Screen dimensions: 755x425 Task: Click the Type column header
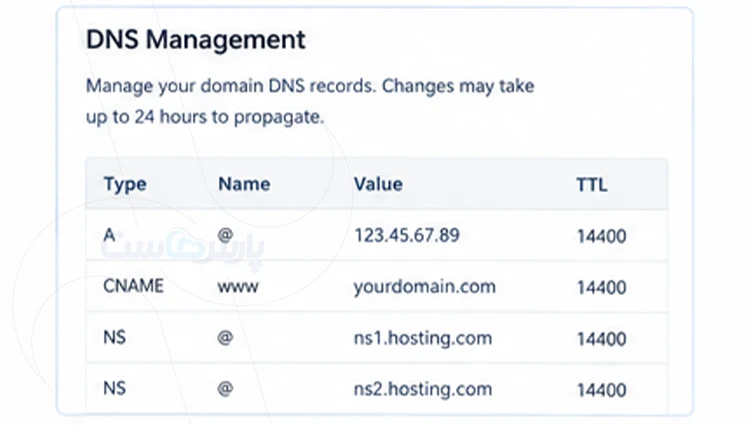point(125,185)
